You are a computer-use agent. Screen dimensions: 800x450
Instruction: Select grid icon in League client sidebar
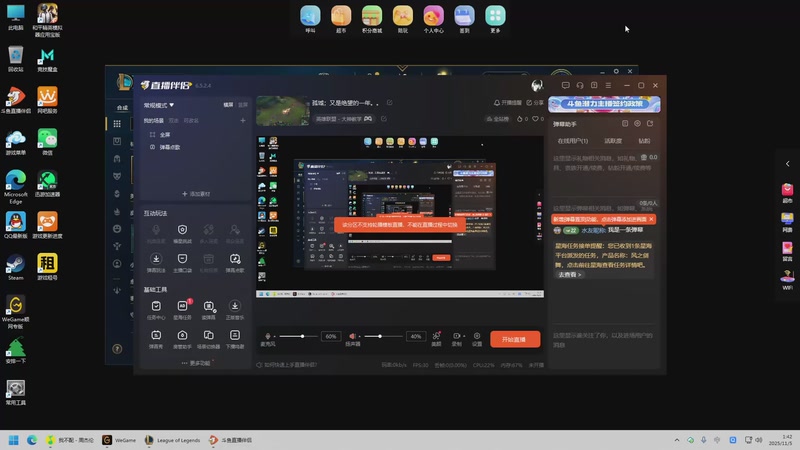[x=117, y=123]
